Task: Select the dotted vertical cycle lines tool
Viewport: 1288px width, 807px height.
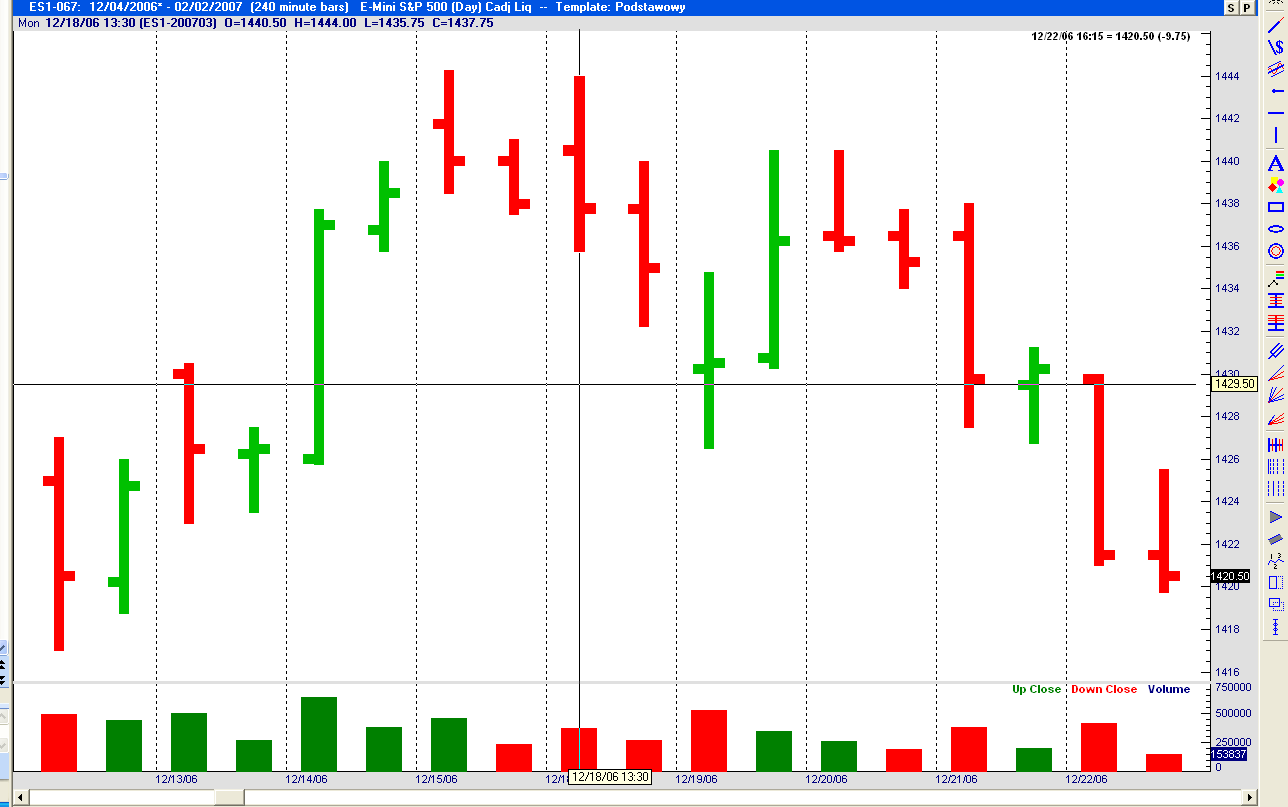Action: [1275, 466]
